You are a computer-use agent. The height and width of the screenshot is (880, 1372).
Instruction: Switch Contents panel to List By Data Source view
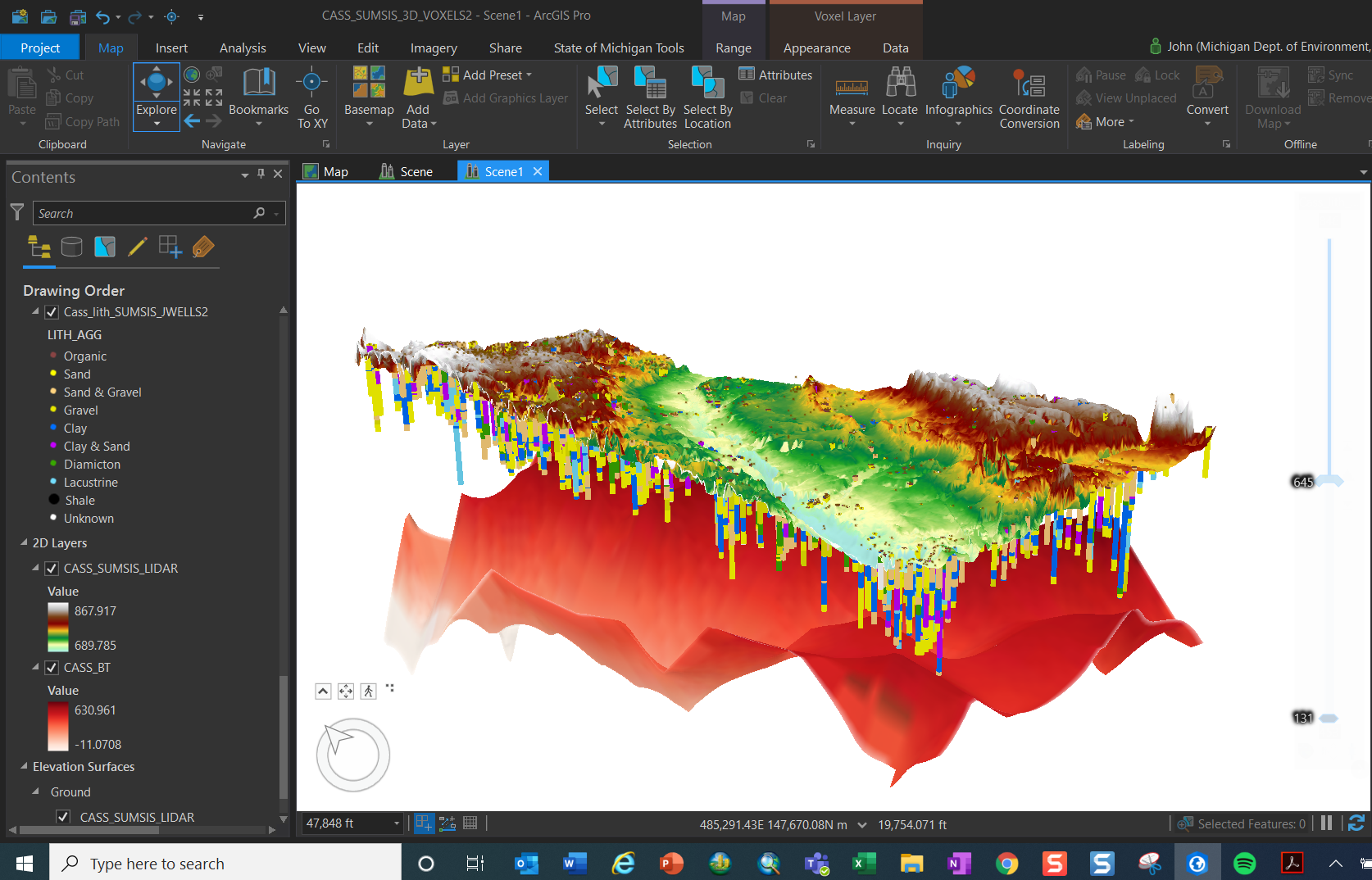pyautogui.click(x=71, y=247)
